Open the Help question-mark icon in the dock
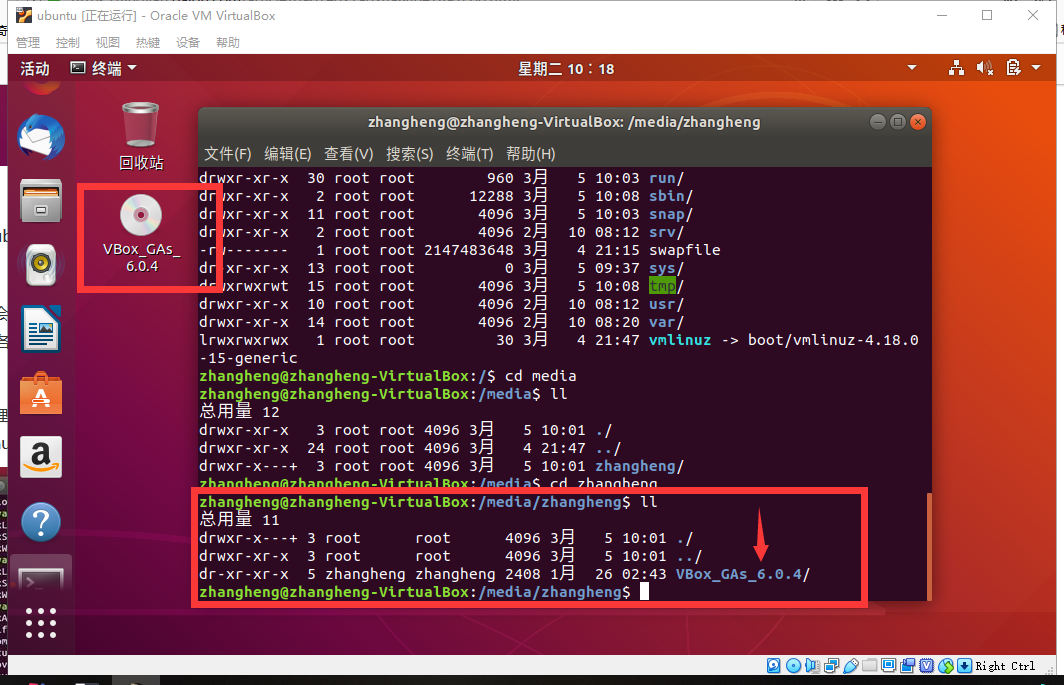Image resolution: width=1064 pixels, height=685 pixels. pyautogui.click(x=41, y=521)
